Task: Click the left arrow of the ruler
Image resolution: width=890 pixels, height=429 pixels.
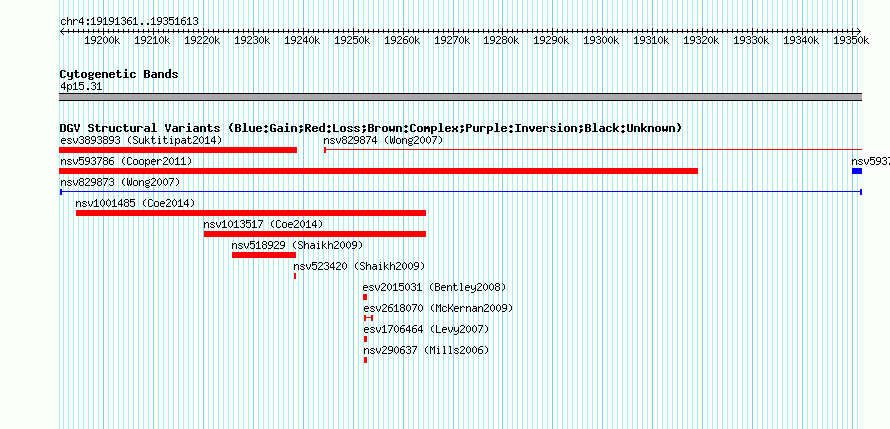Action: click(x=62, y=31)
